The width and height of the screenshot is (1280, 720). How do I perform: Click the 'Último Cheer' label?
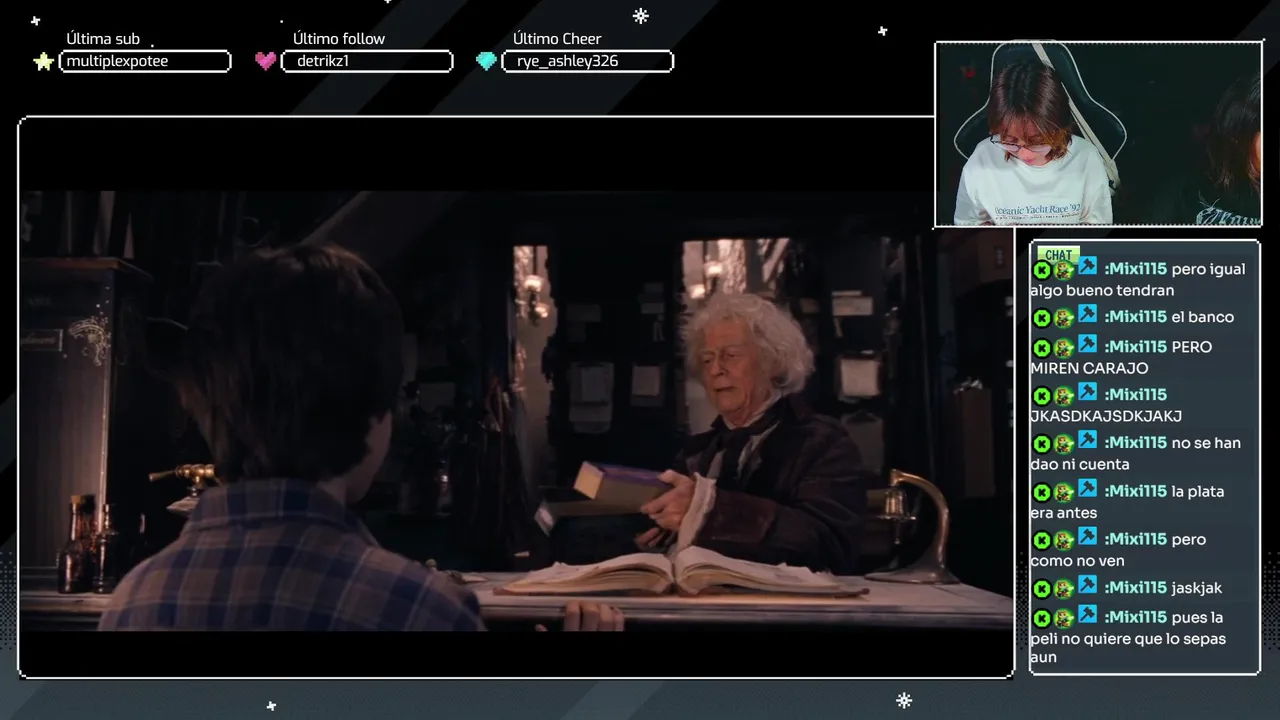[x=557, y=39]
